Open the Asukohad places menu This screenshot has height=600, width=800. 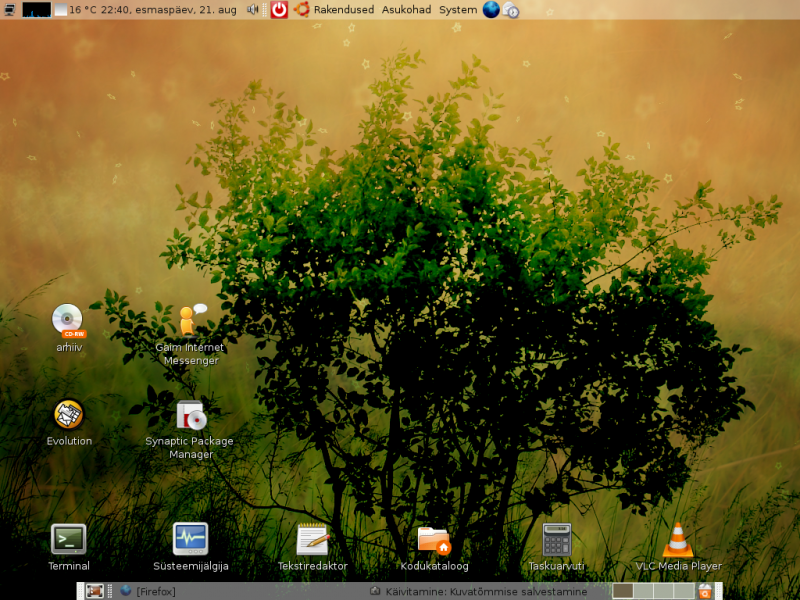tap(406, 10)
